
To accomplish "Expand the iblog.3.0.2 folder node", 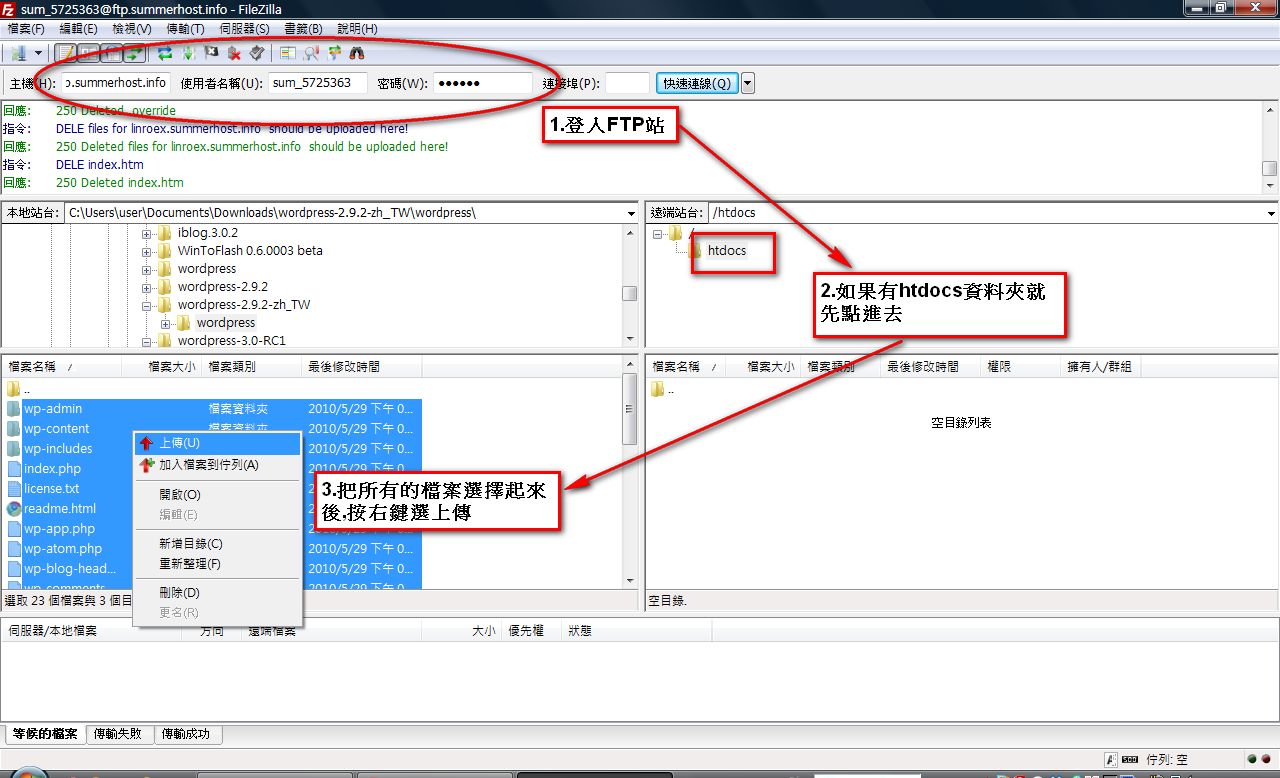I will pyautogui.click(x=147, y=233).
